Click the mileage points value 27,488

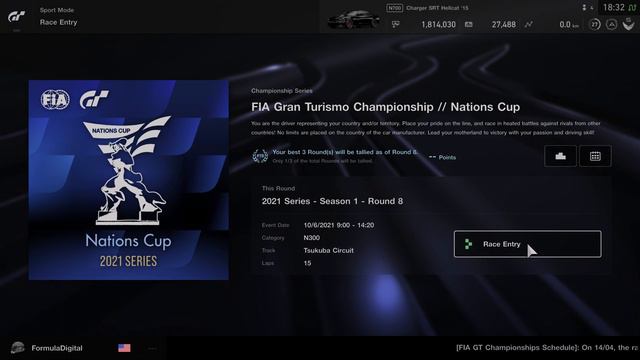pos(504,24)
